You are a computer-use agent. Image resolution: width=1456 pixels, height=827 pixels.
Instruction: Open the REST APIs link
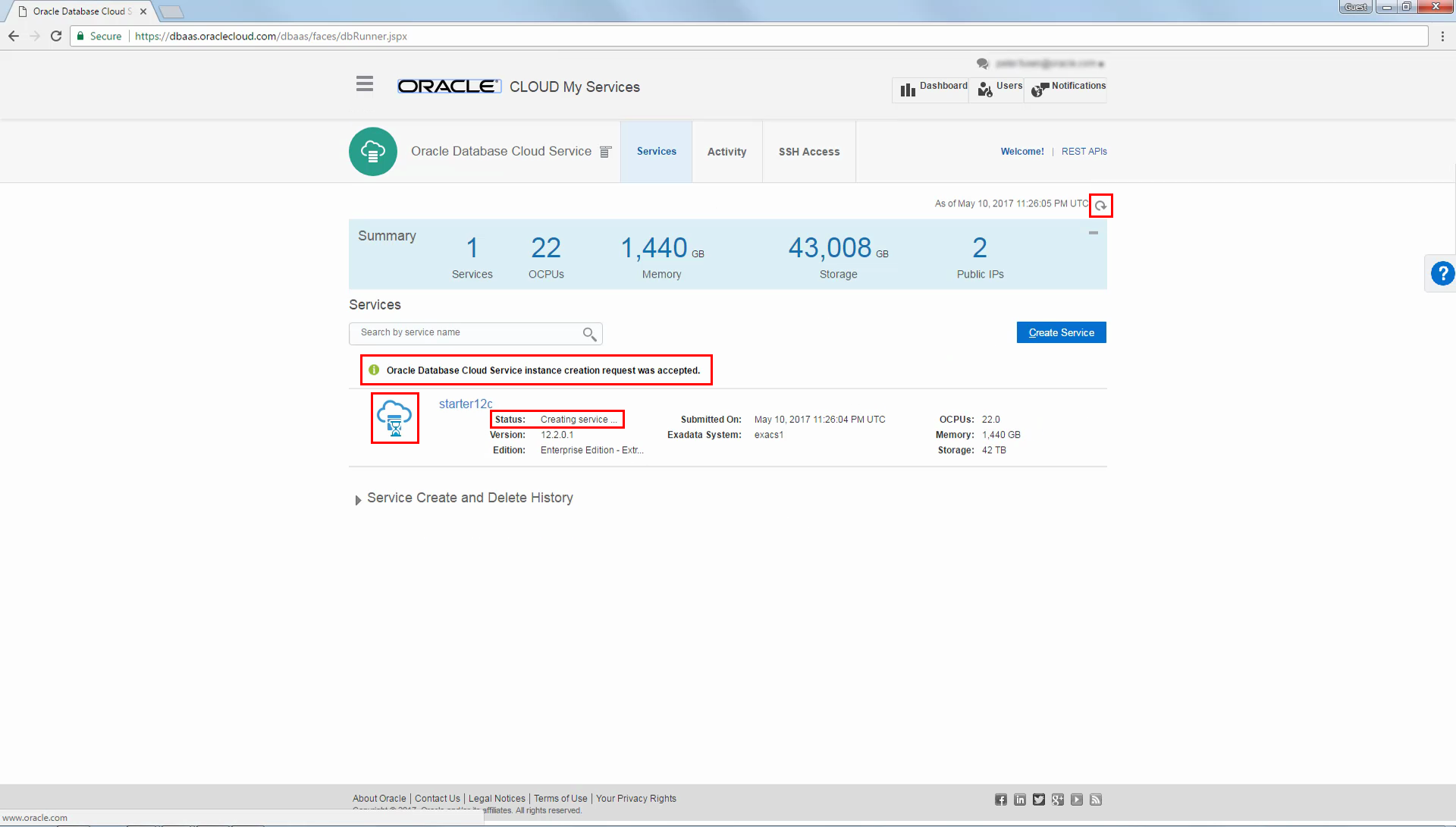[1084, 152]
